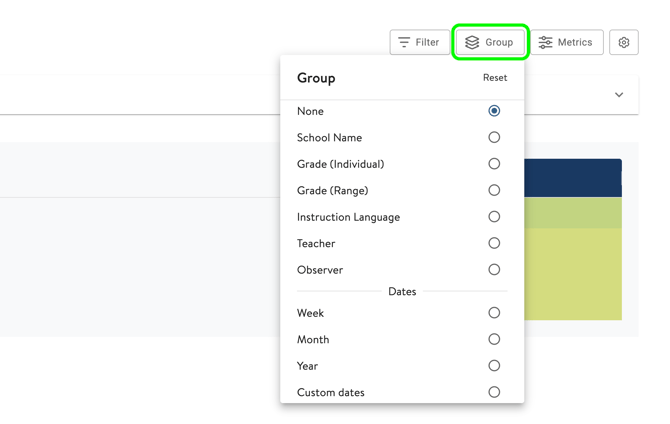Choose Month date grouping
This screenshot has height=424, width=670.
tap(494, 340)
